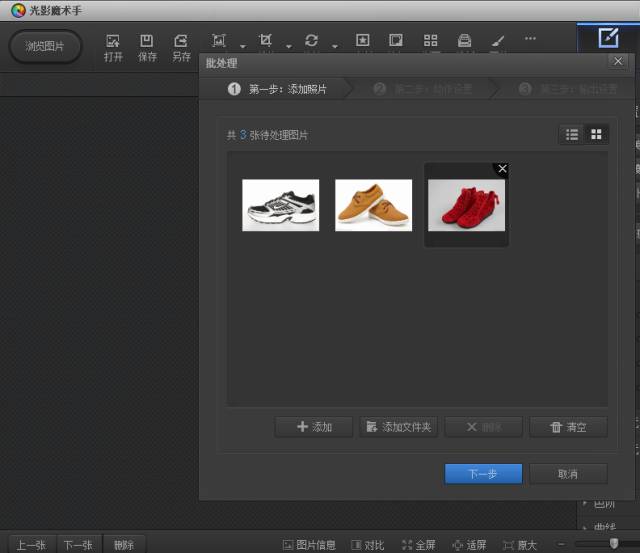Open the edit panel icon at top right
Viewport: 640px width, 553px height.
(x=608, y=38)
